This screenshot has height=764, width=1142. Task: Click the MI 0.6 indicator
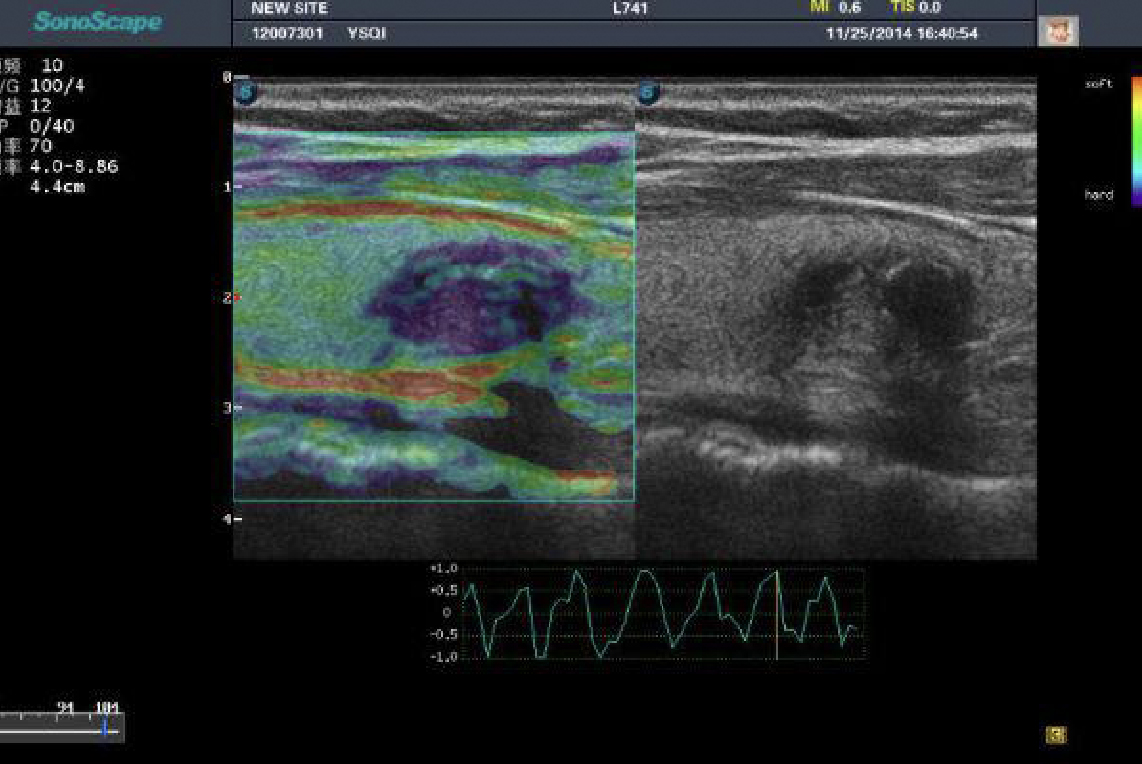835,8
